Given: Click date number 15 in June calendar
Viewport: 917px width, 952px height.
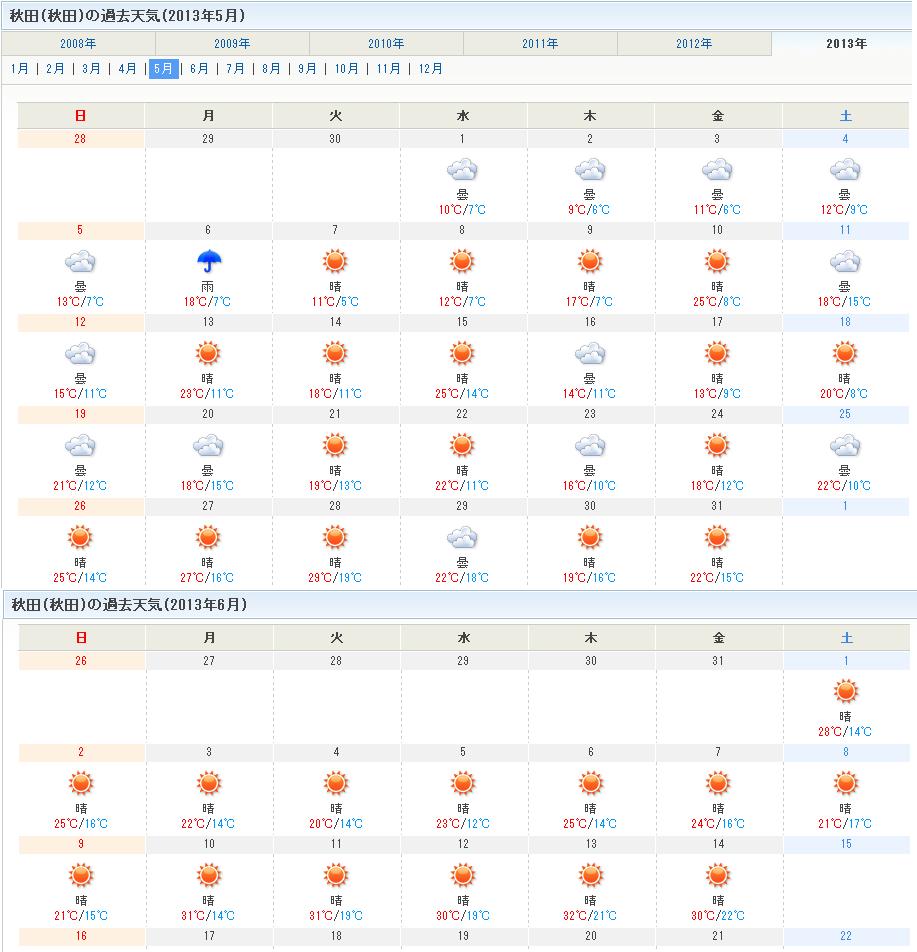Looking at the screenshot, I should (846, 844).
